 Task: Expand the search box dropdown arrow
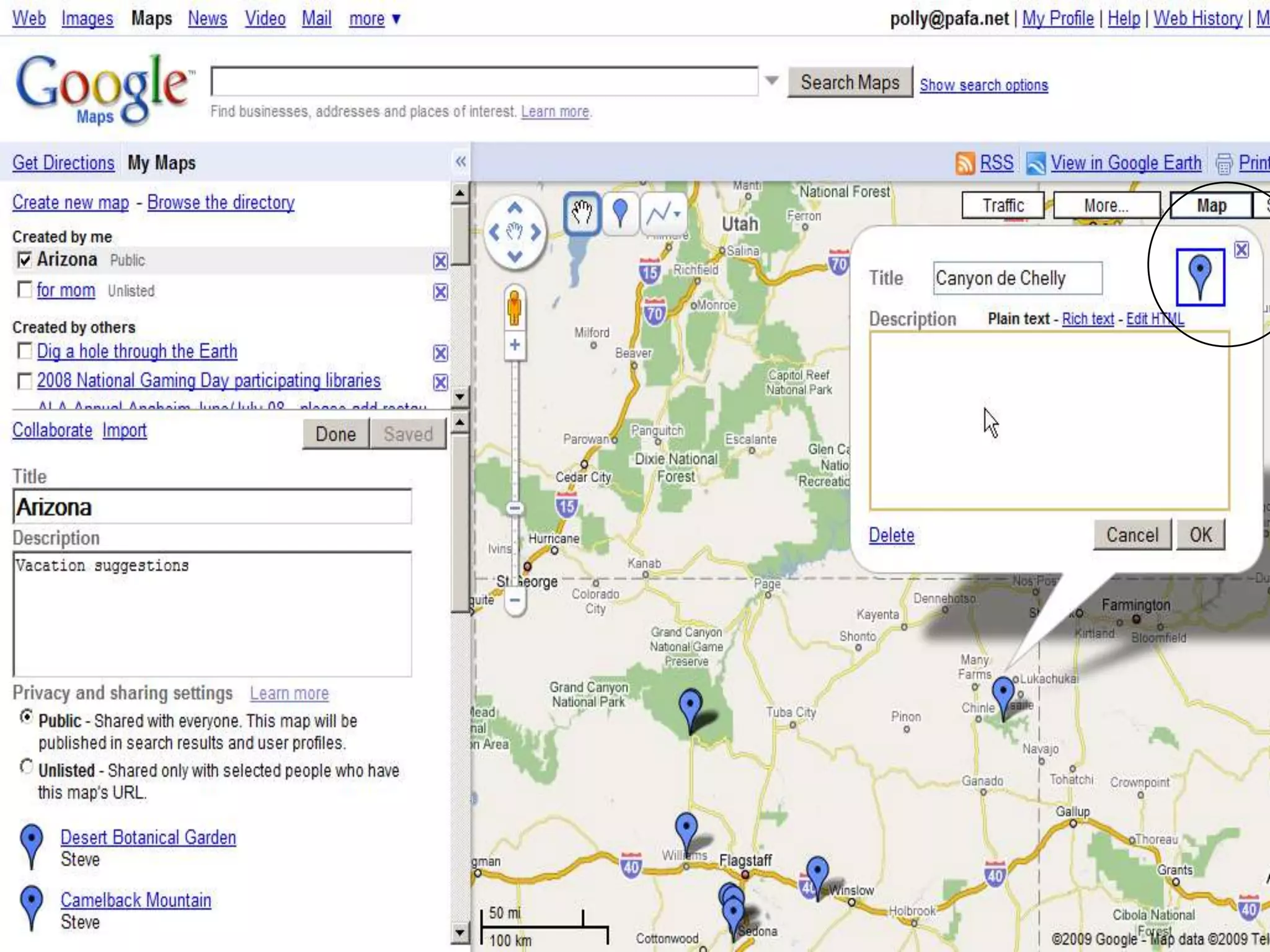[x=771, y=81]
